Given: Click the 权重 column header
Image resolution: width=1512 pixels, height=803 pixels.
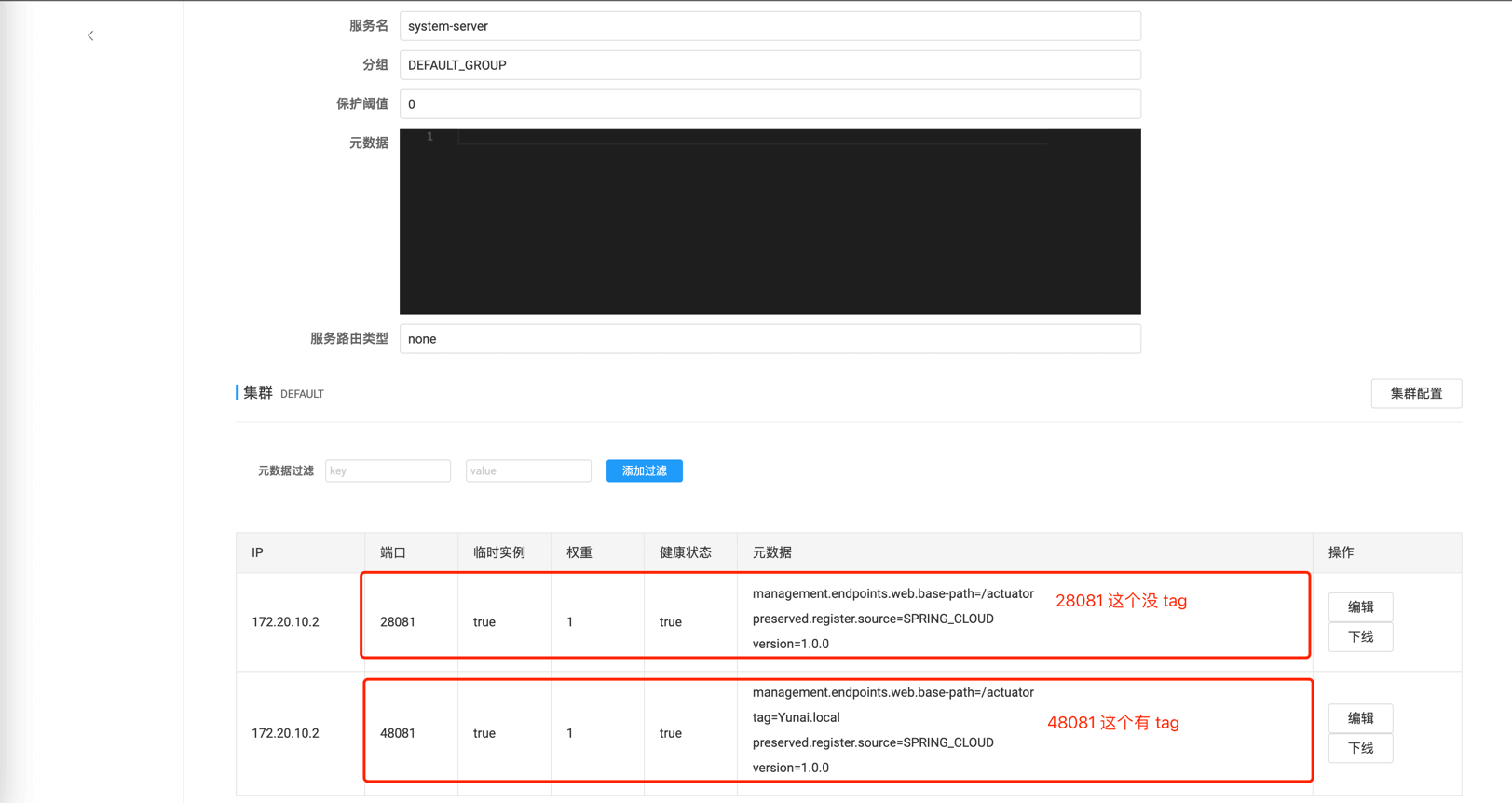Looking at the screenshot, I should (579, 553).
